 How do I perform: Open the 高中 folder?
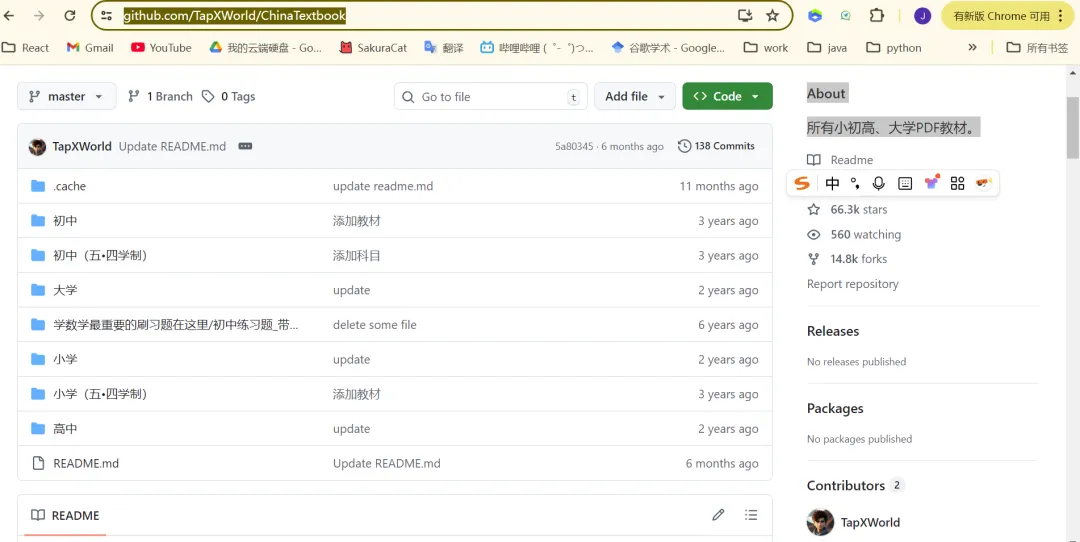65,428
